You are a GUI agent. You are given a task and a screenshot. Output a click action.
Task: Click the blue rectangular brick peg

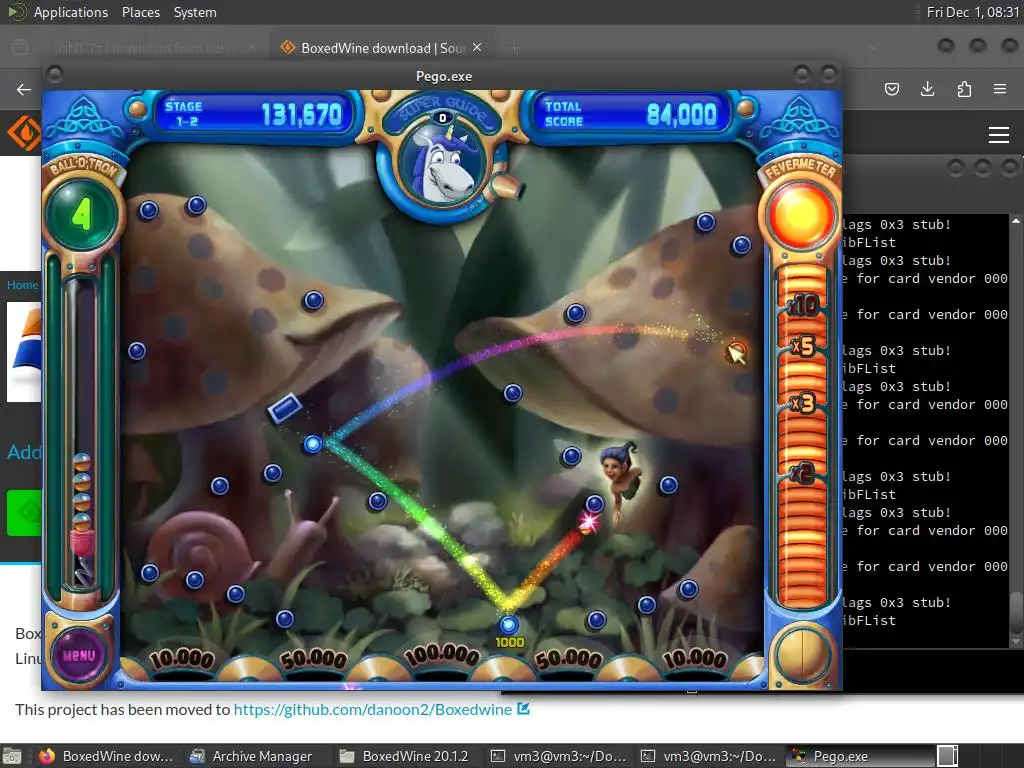[285, 409]
